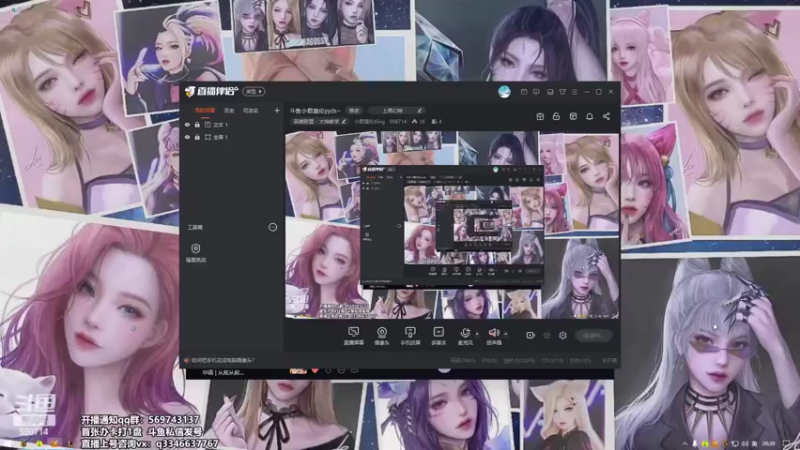
Task: Open the message bubble icon in title bar
Action: (536, 92)
